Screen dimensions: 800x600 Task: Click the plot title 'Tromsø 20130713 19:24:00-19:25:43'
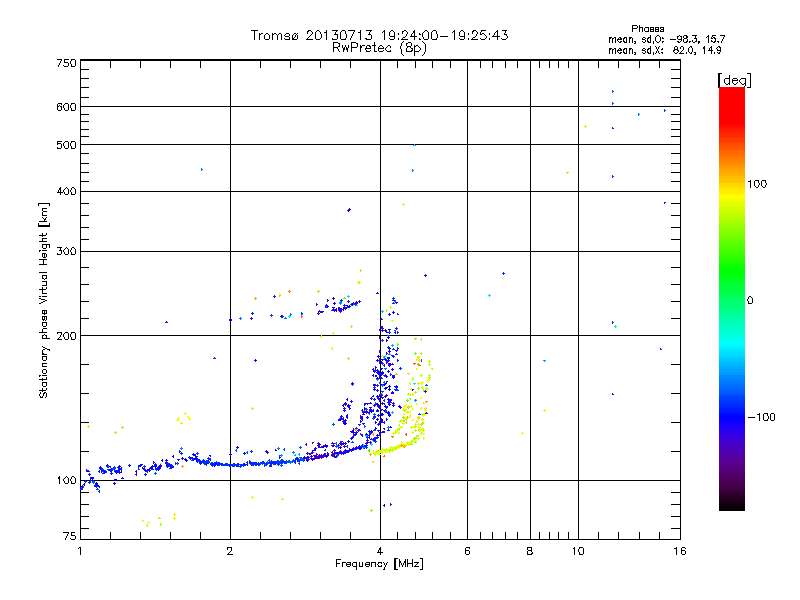(x=379, y=35)
